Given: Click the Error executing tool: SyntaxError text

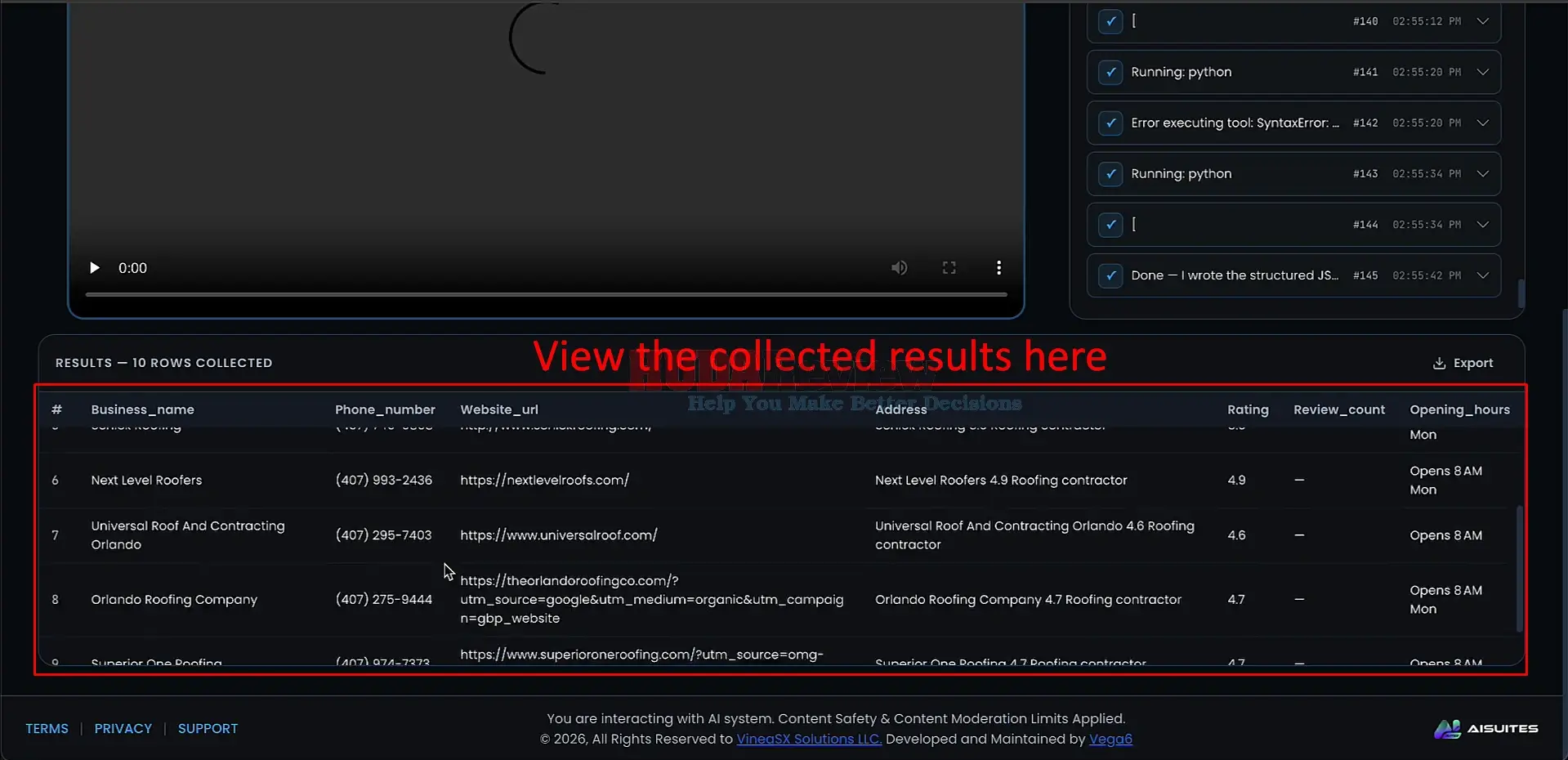Looking at the screenshot, I should click(x=1235, y=123).
